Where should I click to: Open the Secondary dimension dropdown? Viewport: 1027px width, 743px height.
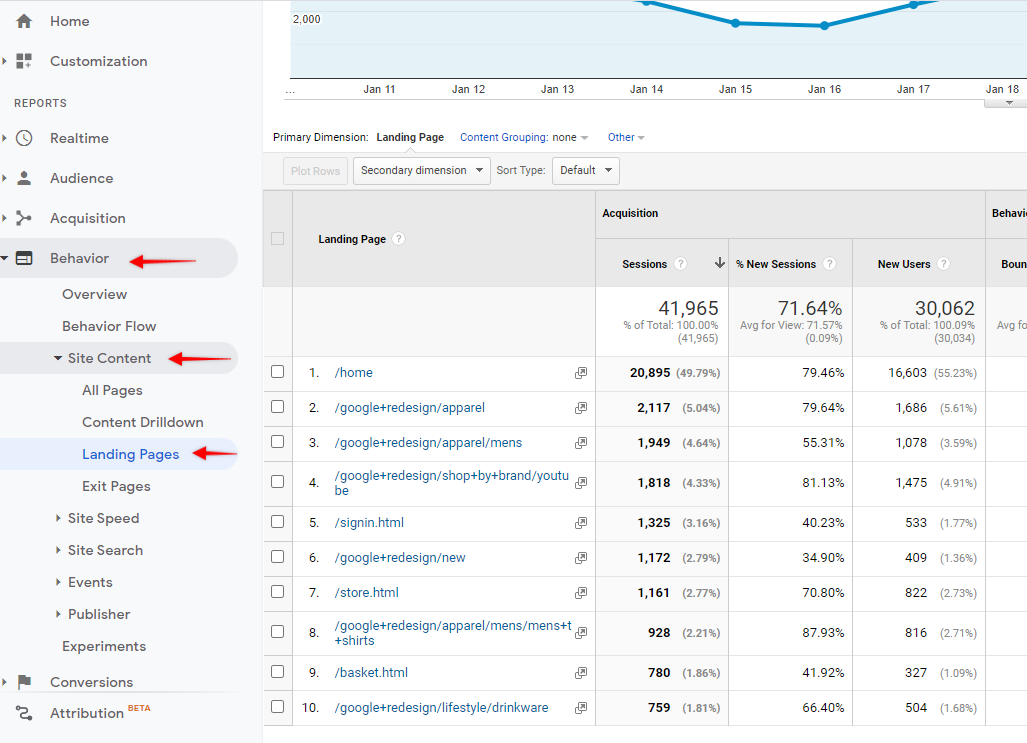[421, 170]
